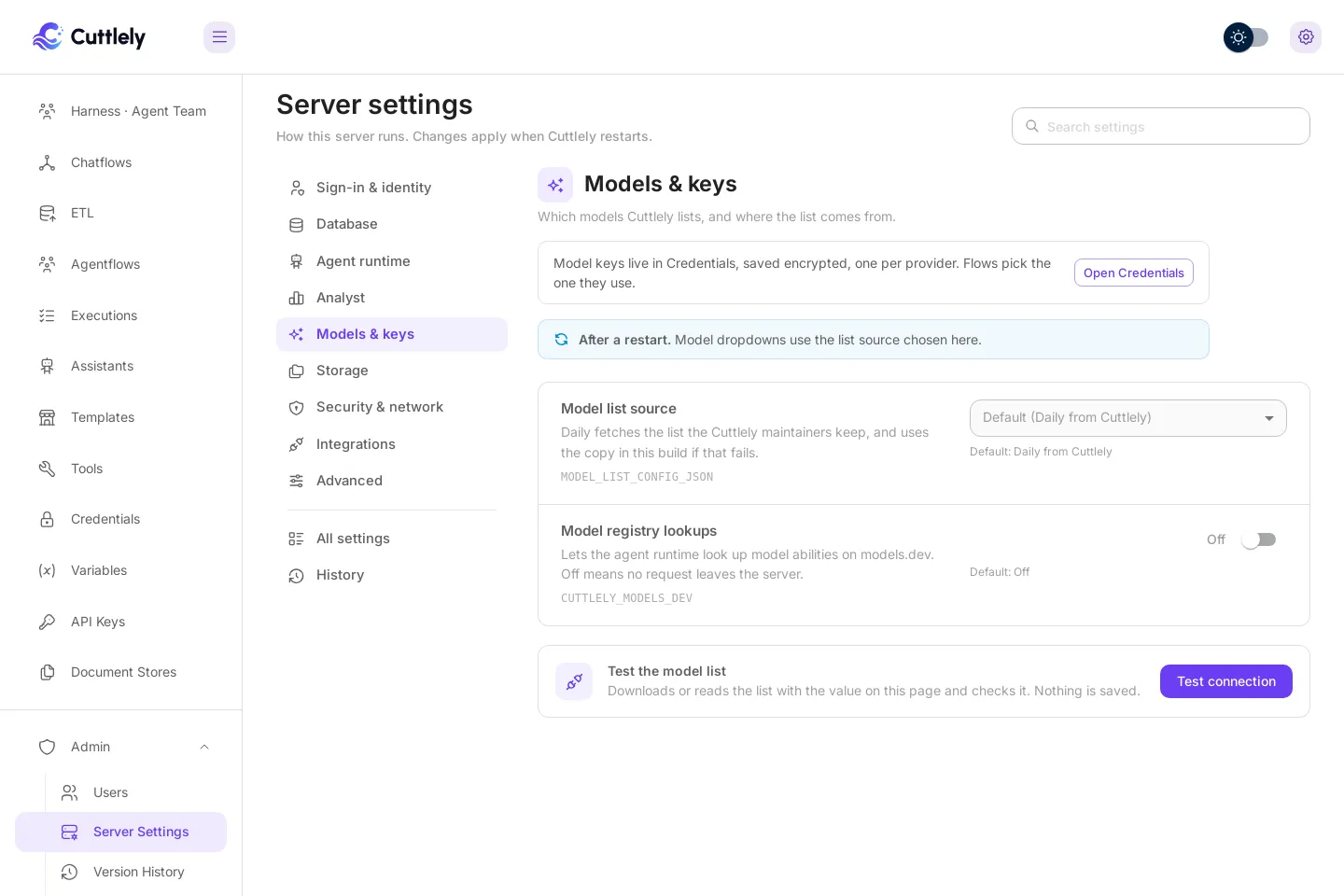Open Sign-in & identity settings
Viewport: 1344px width, 896px height.
click(392, 188)
